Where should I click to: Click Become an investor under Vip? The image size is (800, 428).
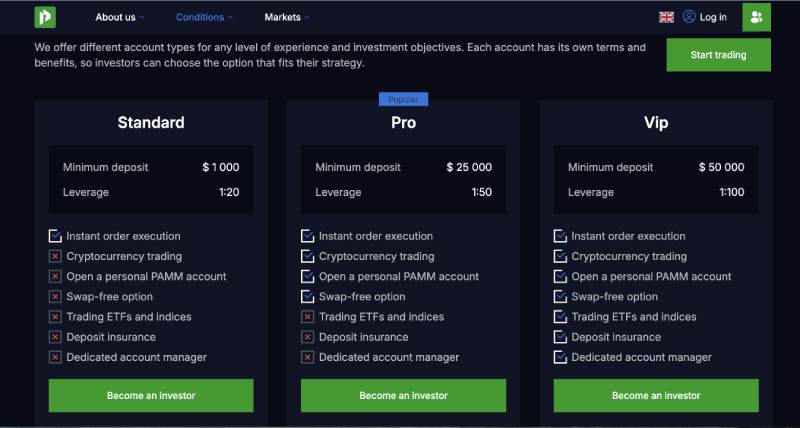pos(656,395)
